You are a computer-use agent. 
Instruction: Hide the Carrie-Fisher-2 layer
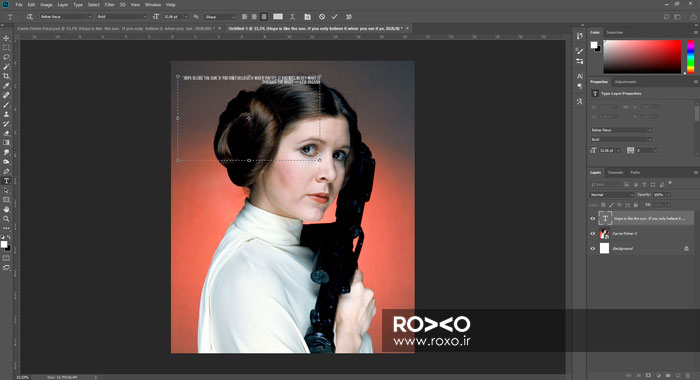tap(593, 234)
